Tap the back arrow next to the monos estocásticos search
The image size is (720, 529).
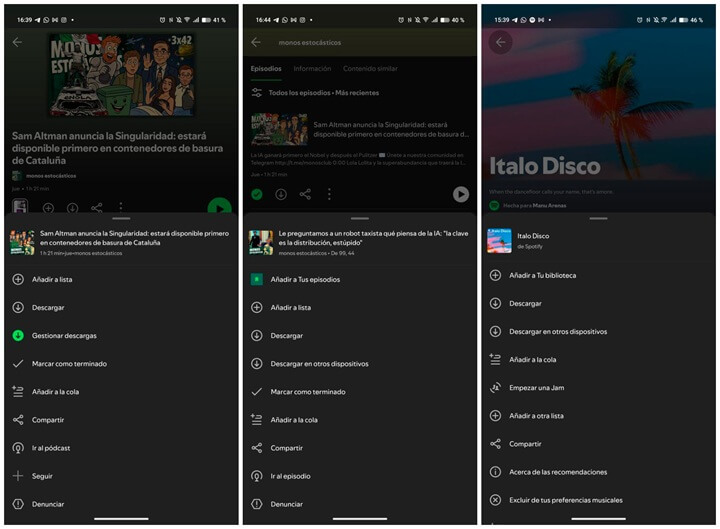(x=256, y=42)
